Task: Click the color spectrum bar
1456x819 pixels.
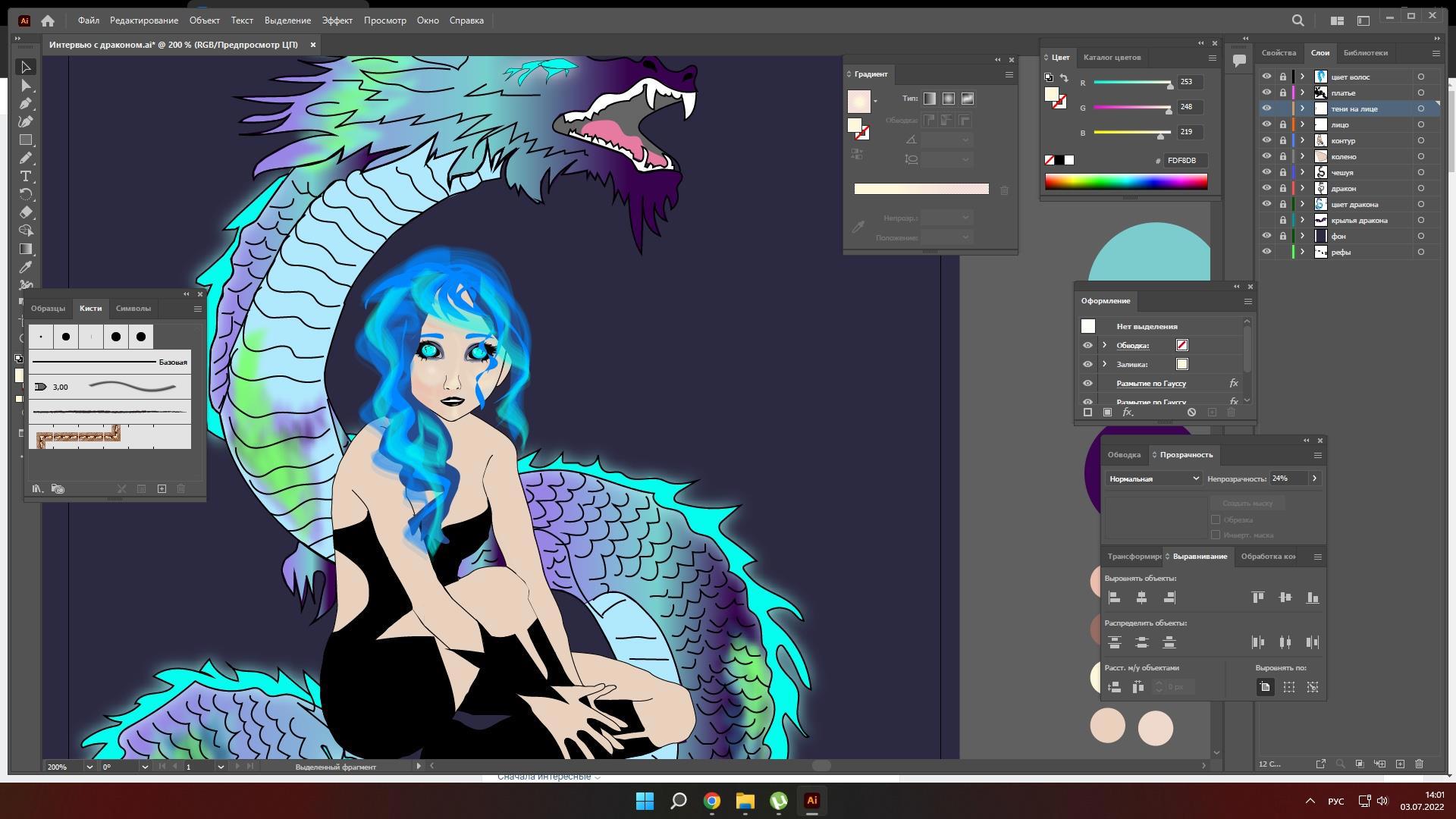Action: click(1125, 181)
